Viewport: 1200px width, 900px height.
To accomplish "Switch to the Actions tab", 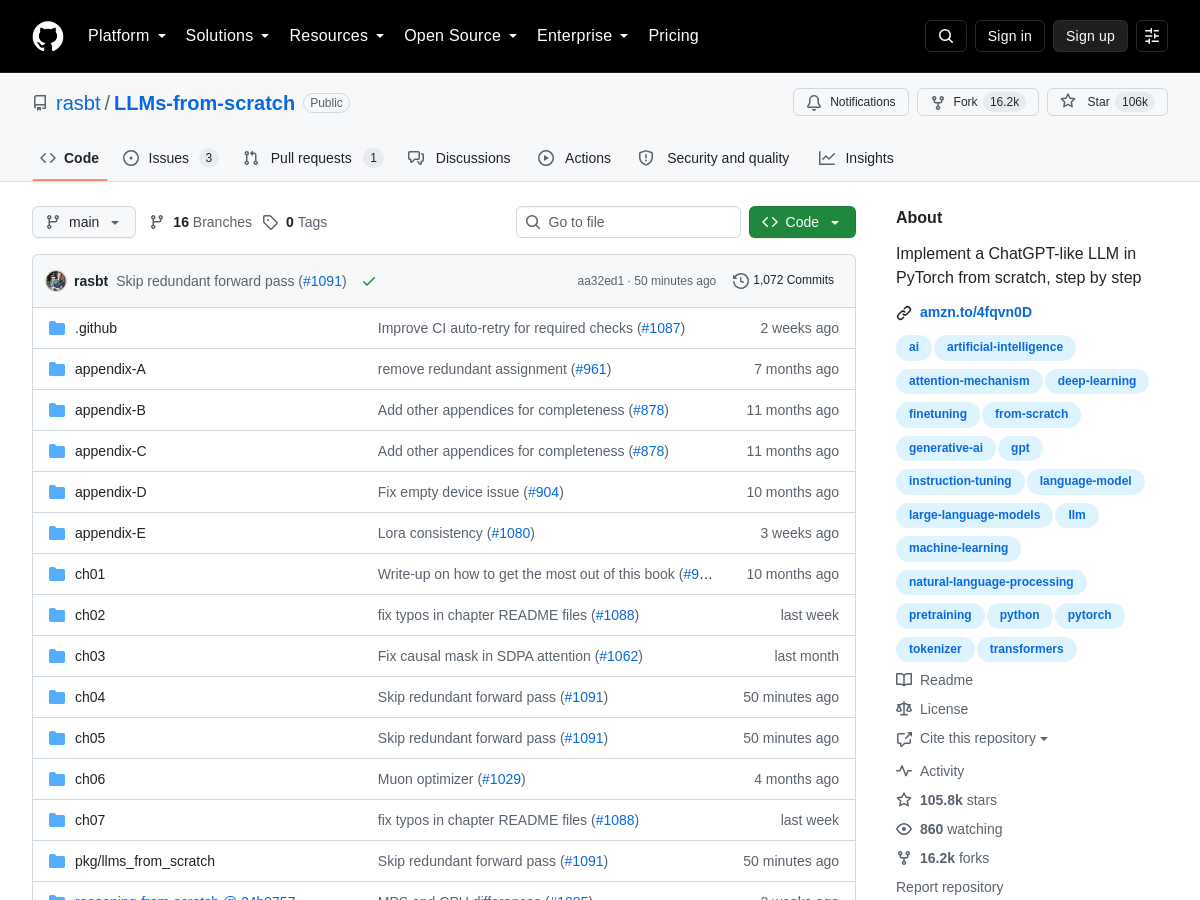I will pos(574,158).
